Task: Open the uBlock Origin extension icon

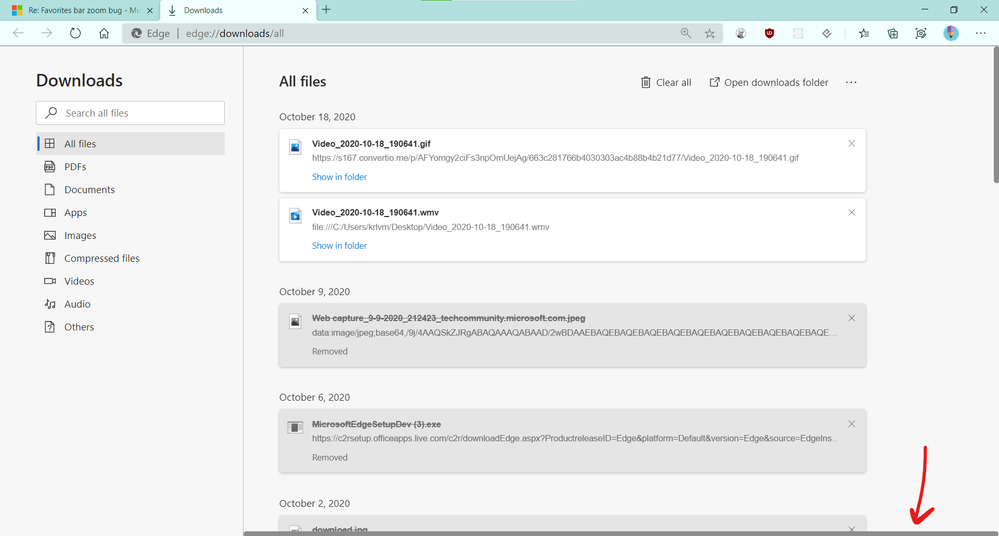Action: tap(769, 33)
